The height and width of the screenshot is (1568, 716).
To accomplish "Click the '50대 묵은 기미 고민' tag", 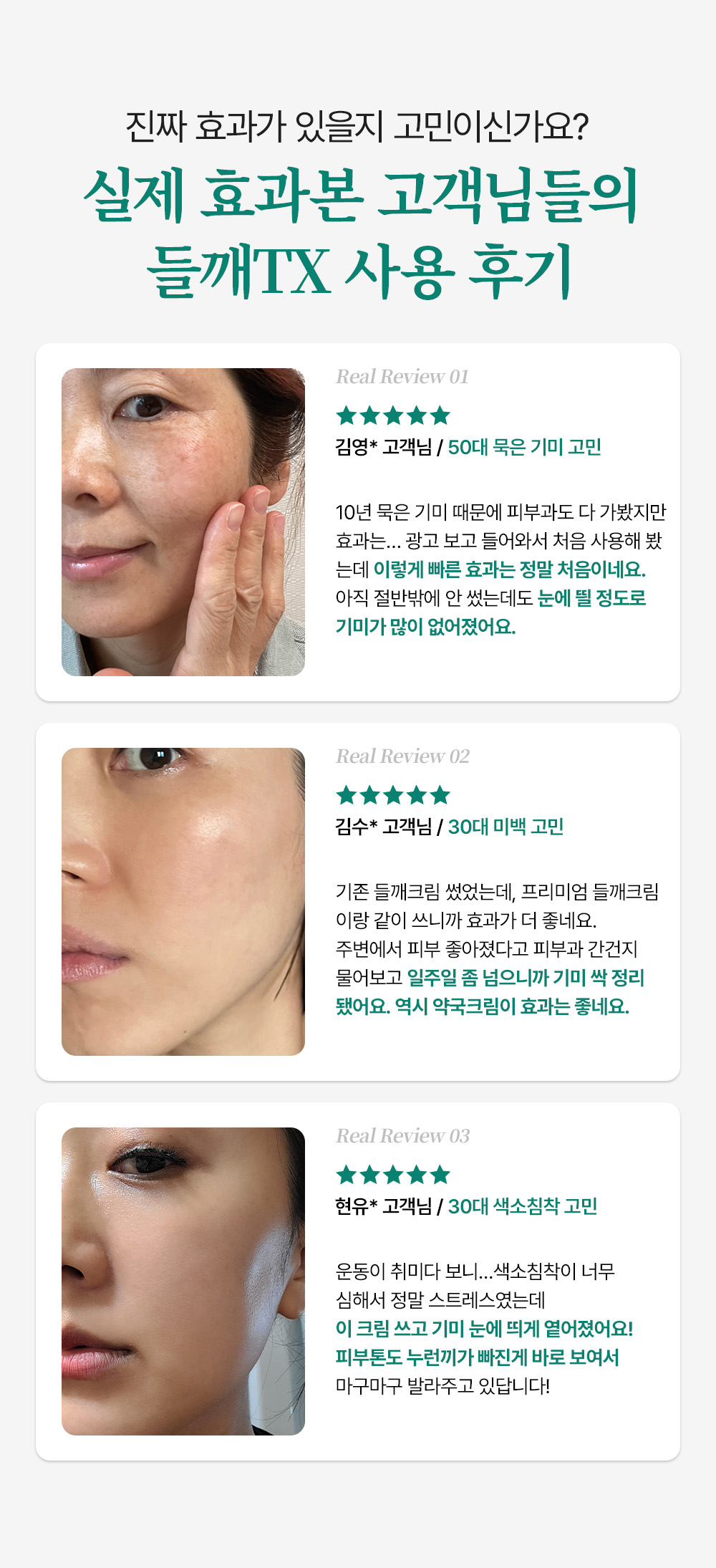I will tap(525, 448).
